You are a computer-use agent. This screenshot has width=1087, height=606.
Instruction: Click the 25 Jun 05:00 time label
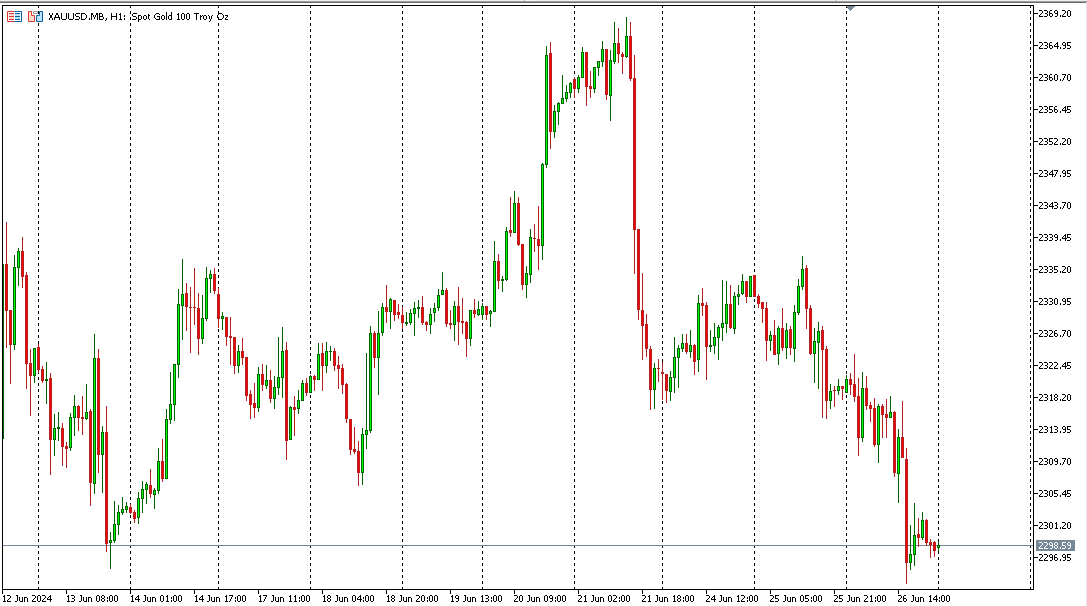[796, 598]
